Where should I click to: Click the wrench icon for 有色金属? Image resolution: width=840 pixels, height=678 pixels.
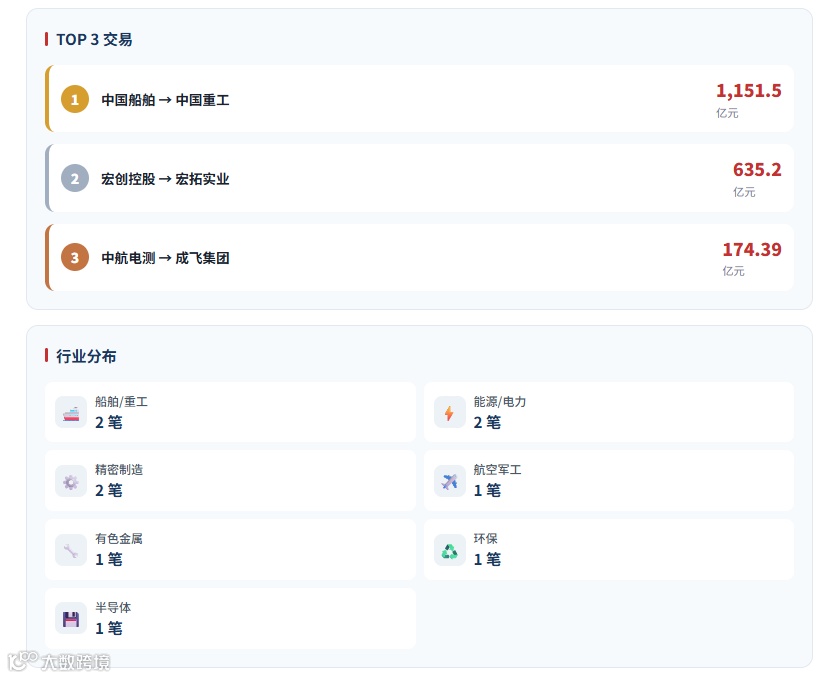[71, 550]
